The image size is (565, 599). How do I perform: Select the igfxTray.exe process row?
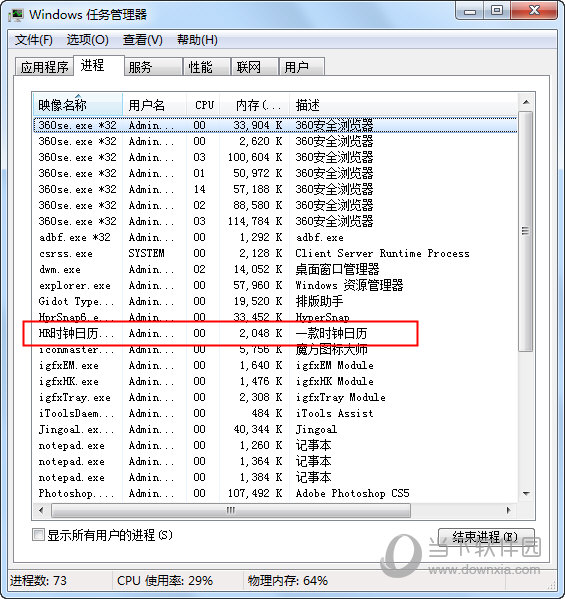coord(275,398)
